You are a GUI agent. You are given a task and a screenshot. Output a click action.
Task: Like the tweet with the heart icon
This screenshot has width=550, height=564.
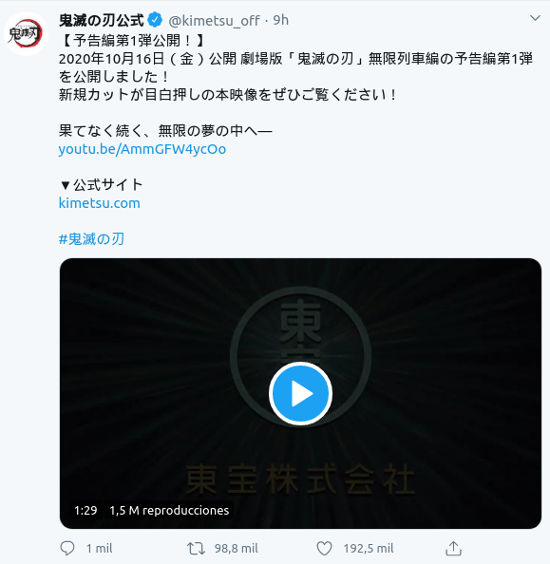click(x=324, y=549)
